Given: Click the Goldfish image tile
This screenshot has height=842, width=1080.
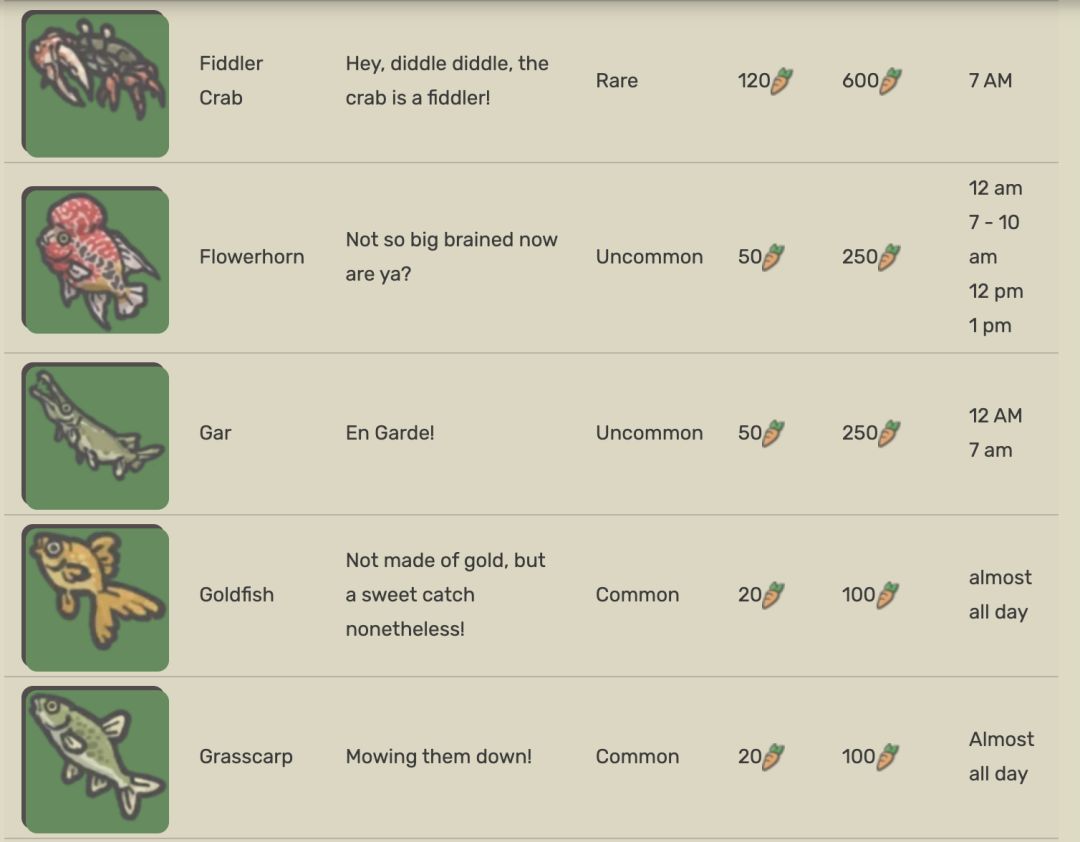Looking at the screenshot, I should pyautogui.click(x=96, y=597).
